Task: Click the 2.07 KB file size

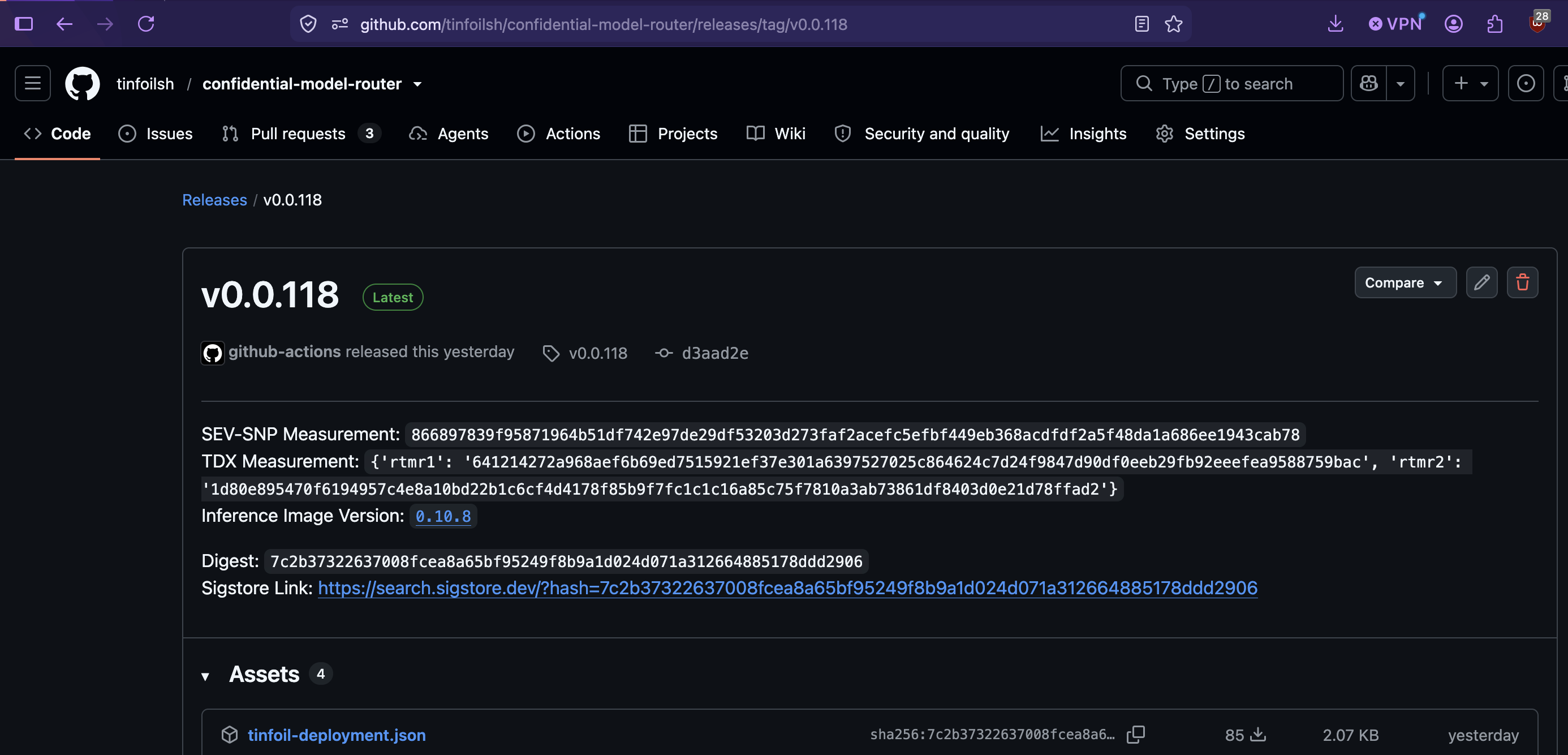Action: click(x=1350, y=736)
